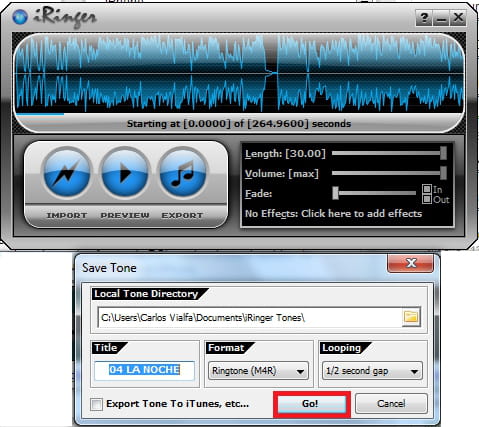Click No Effects text to add effects
This screenshot has width=479, height=427.
[x=333, y=213]
